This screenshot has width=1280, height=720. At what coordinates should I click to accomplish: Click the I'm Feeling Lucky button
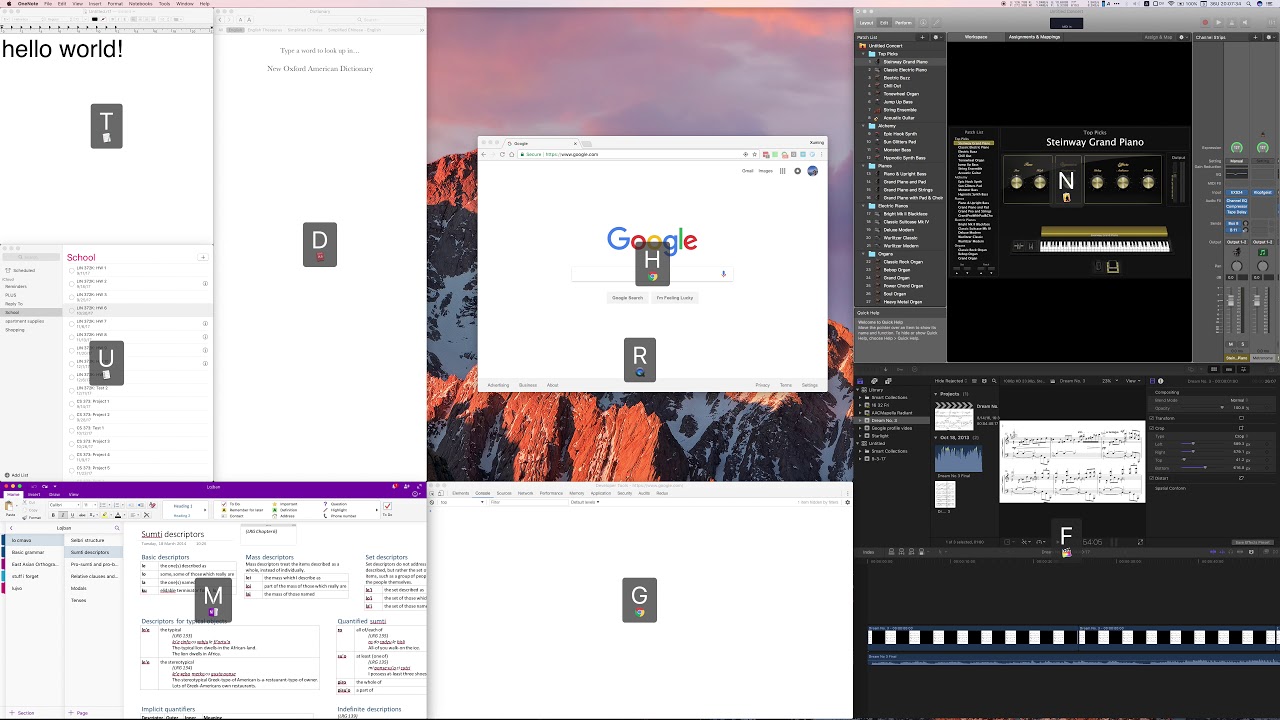(x=674, y=298)
